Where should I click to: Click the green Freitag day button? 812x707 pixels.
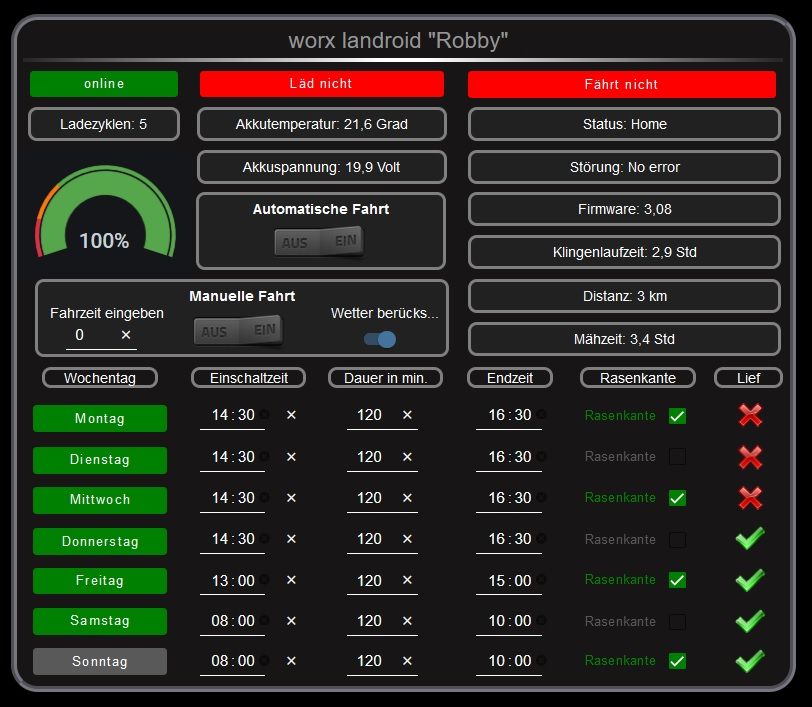click(x=100, y=581)
